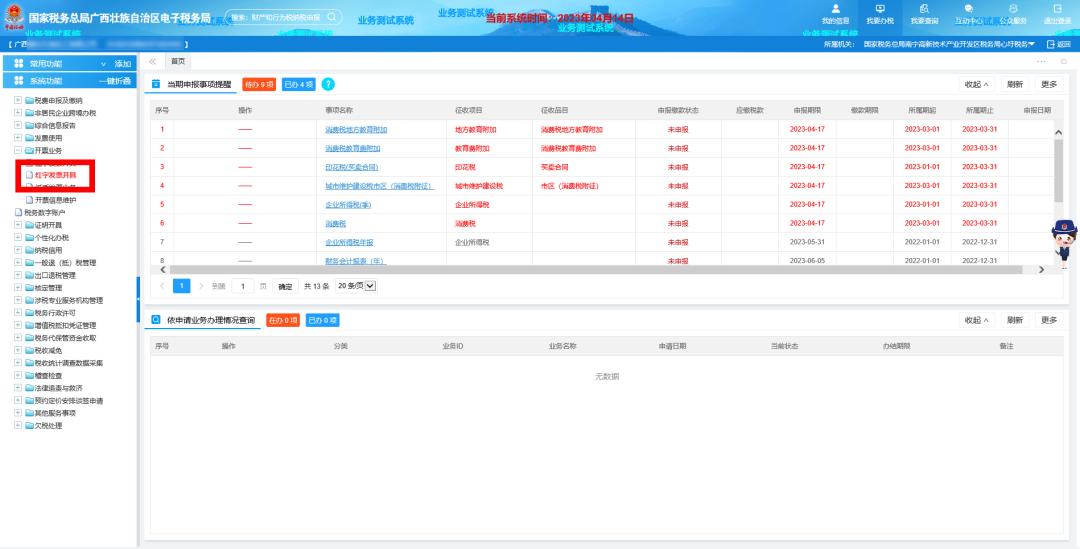Open the 20条/页 page size dropdown
Screen dimensions: 1080x549
356,286
